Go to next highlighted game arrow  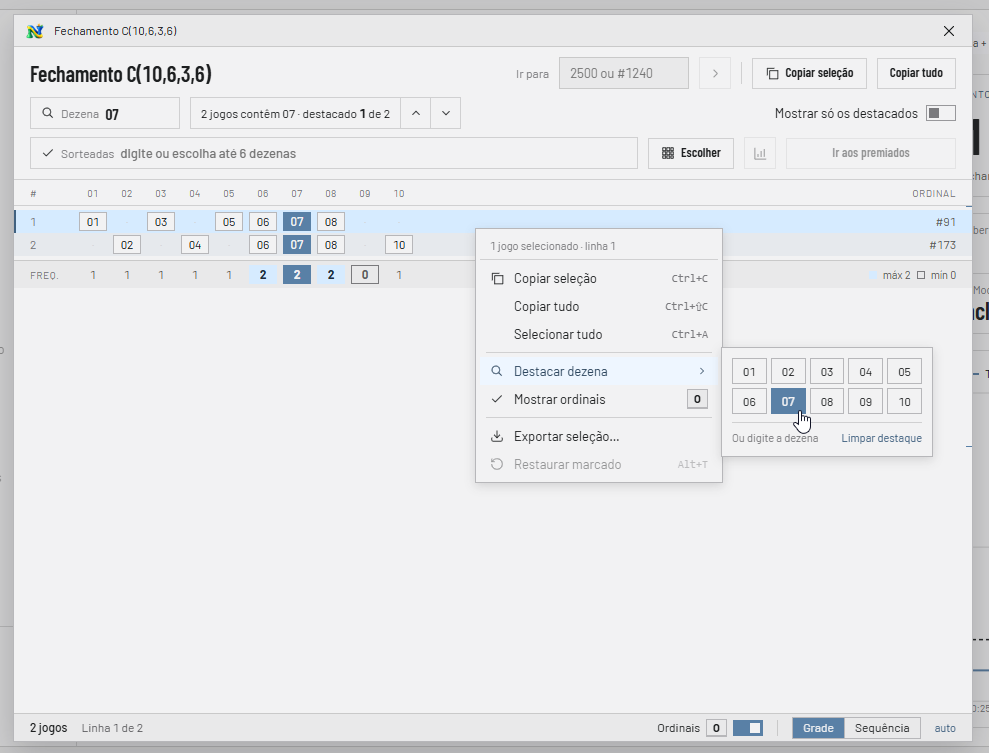(446, 114)
